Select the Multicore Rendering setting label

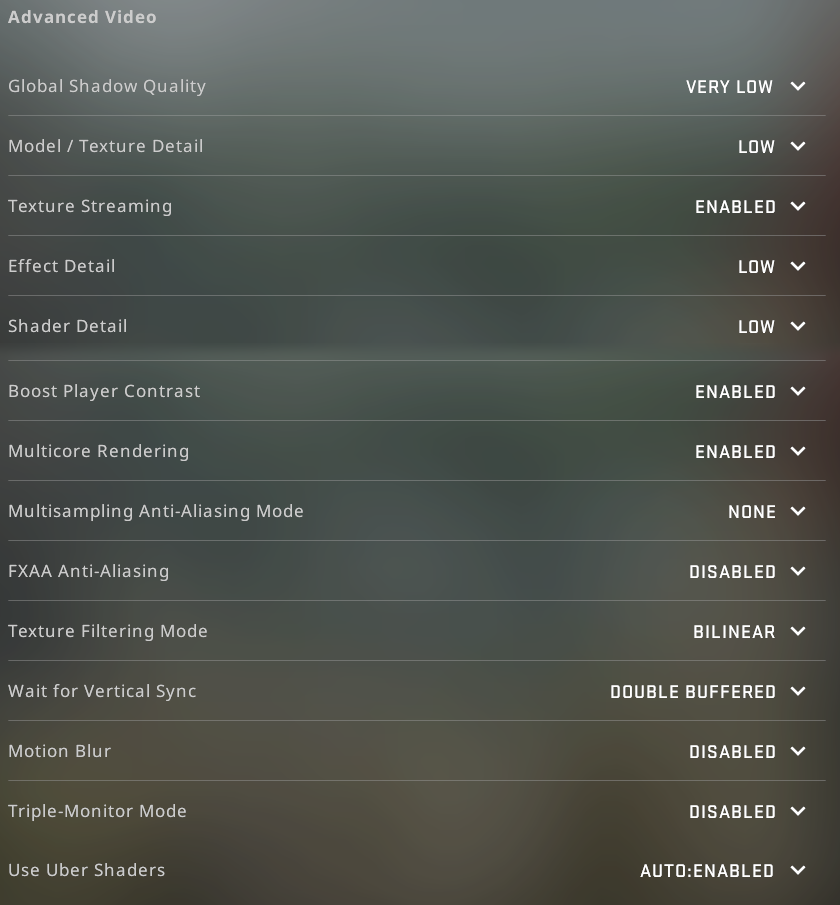point(98,451)
